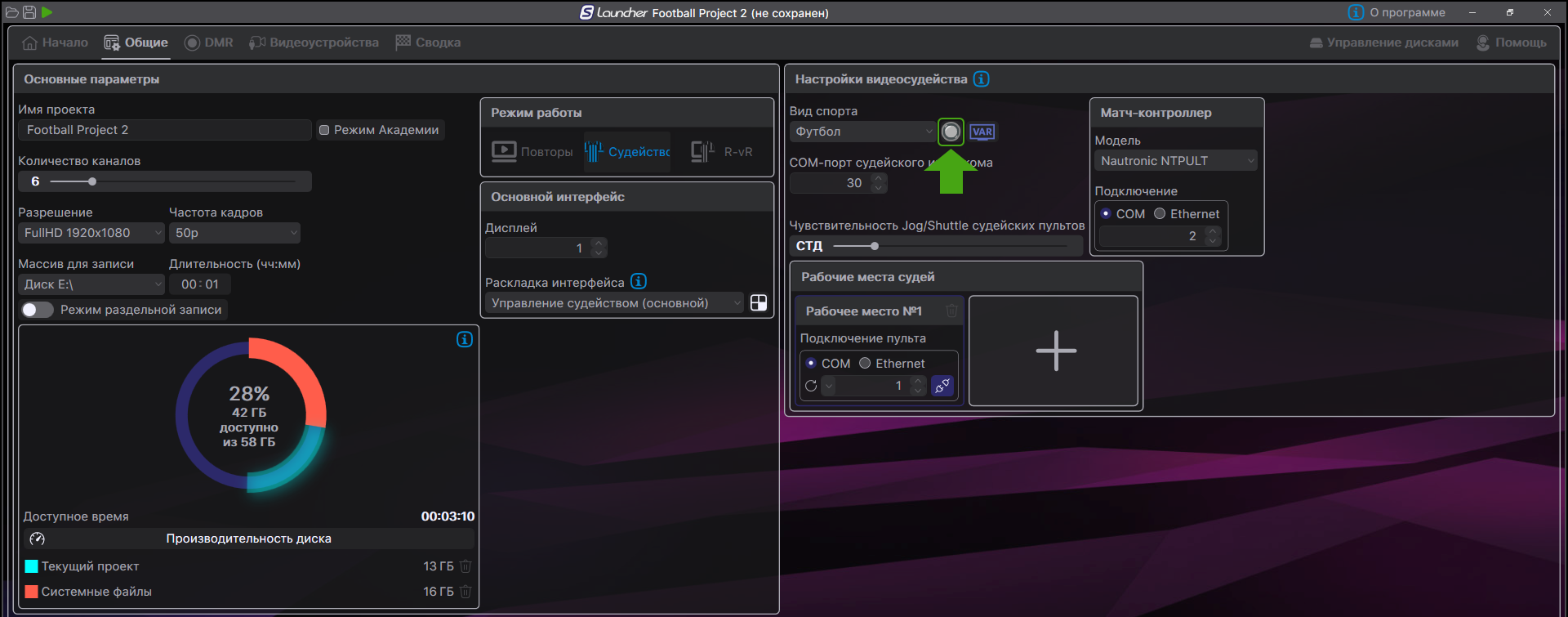Click the interface layout grid icon

click(x=758, y=303)
